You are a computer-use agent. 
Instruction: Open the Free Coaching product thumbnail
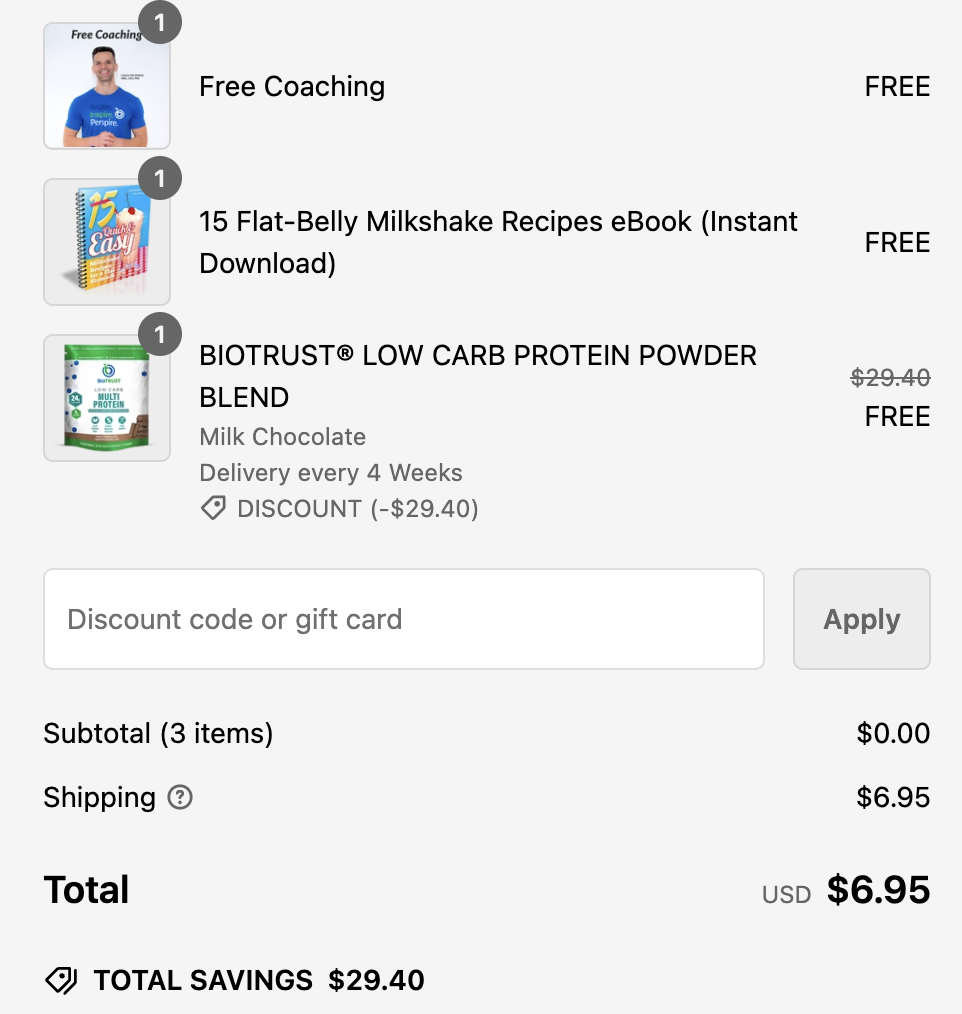tap(106, 87)
